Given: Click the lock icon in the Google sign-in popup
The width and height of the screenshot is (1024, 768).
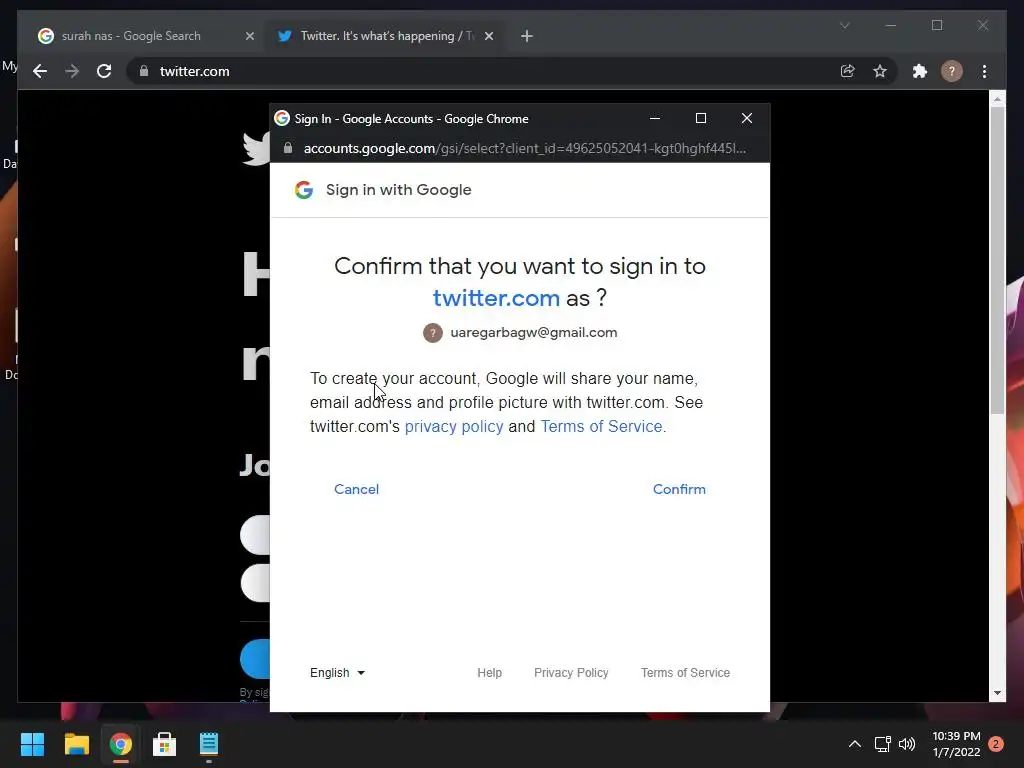Looking at the screenshot, I should point(288,148).
